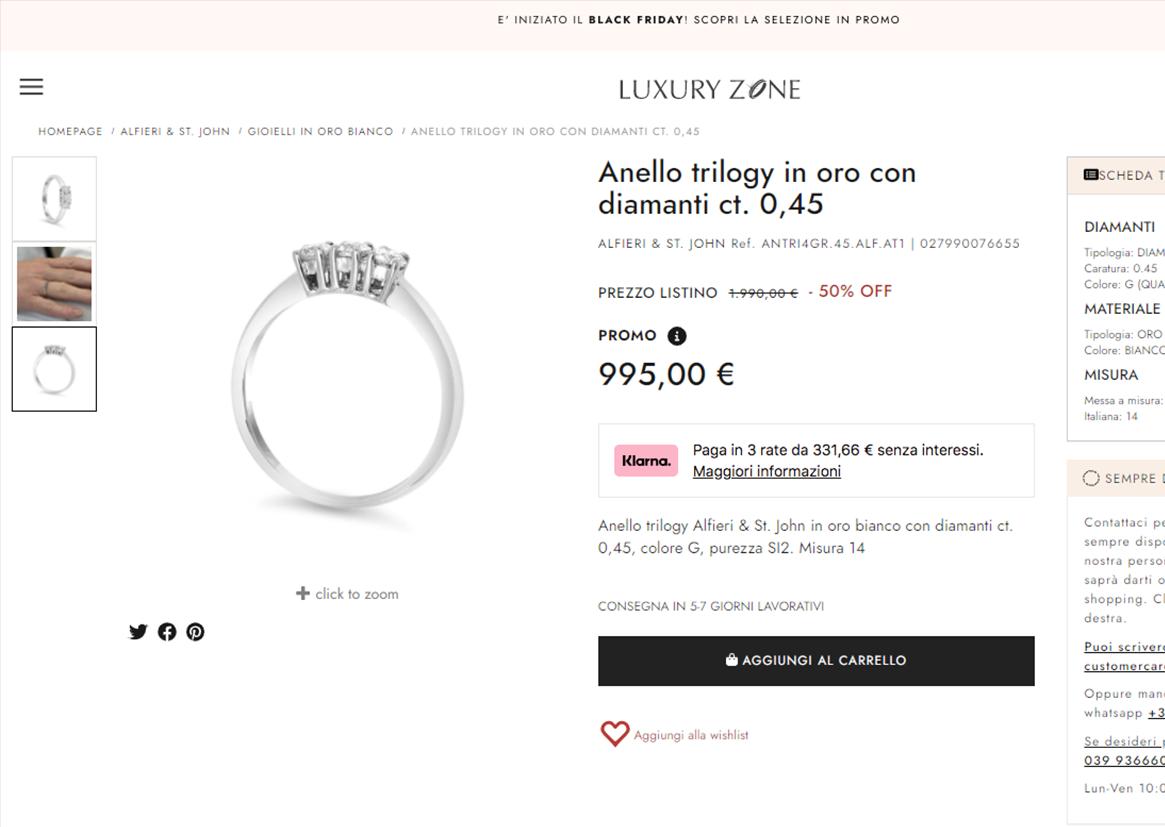The image size is (1165, 827).
Task: Open the Scheda Tecnica tab
Action: 1120,176
